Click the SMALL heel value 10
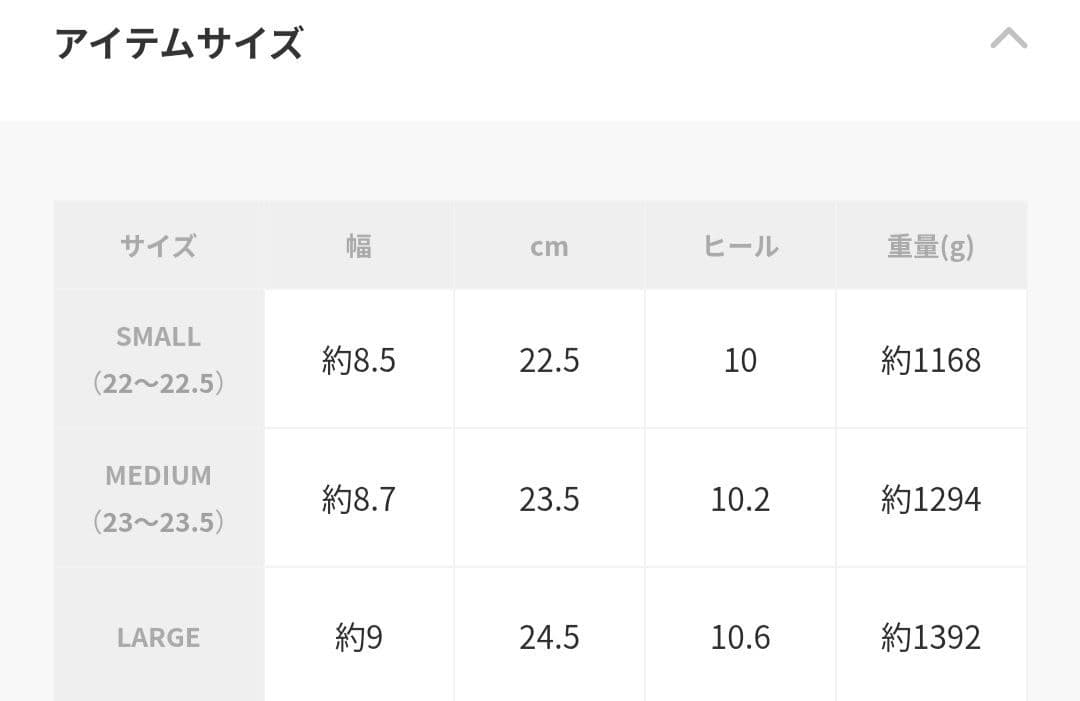The height and width of the screenshot is (701, 1080). (740, 360)
